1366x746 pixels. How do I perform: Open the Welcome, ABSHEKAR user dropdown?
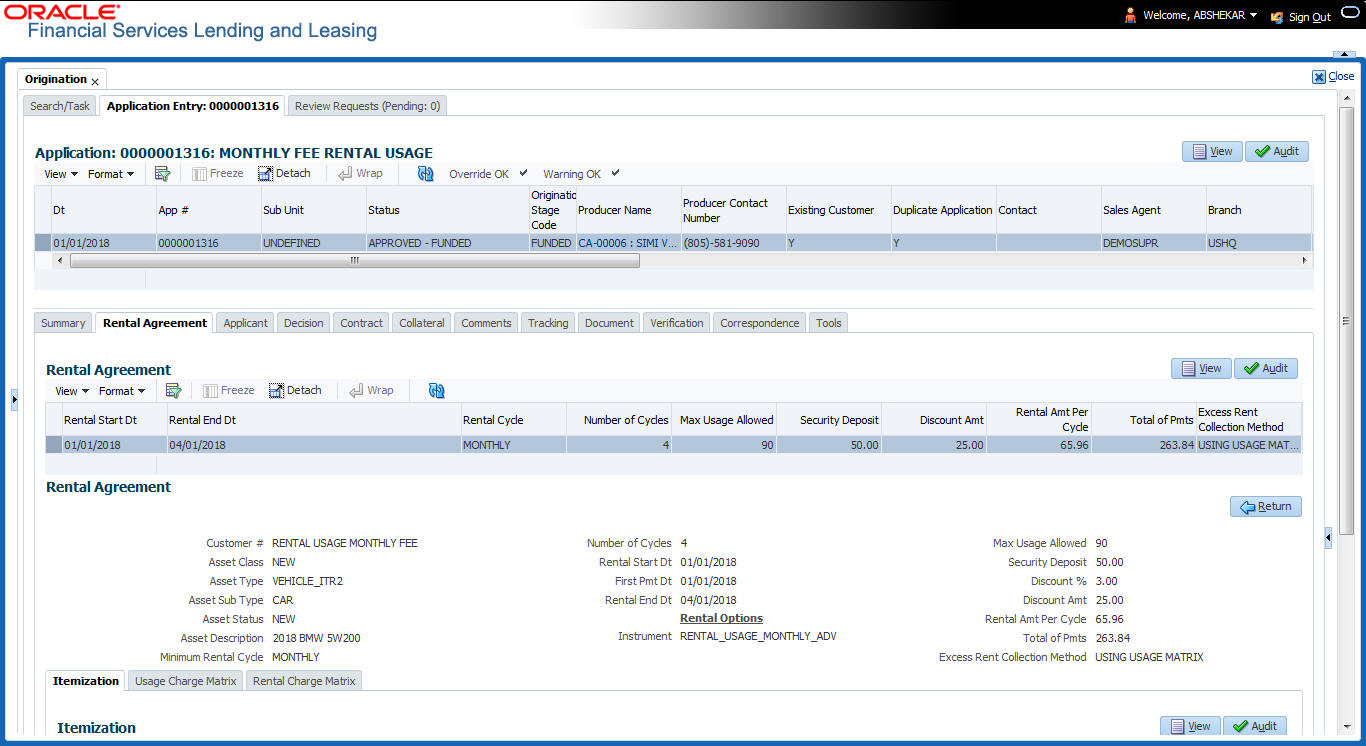[x=1253, y=15]
